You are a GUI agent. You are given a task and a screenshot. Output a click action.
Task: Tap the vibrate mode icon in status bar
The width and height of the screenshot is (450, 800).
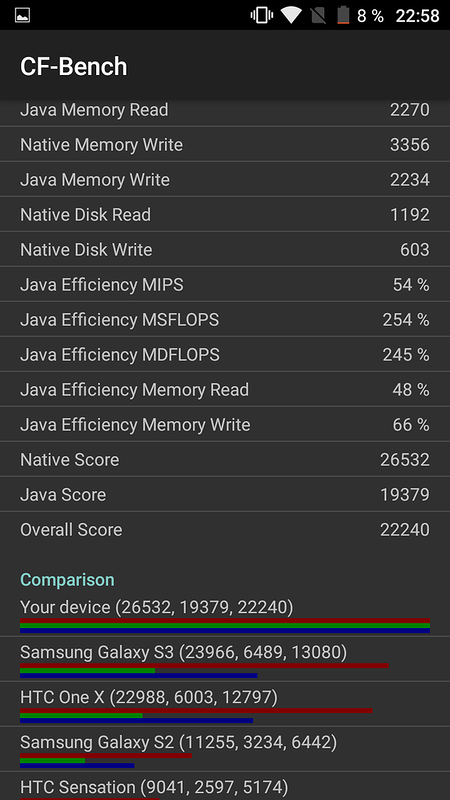(x=262, y=15)
